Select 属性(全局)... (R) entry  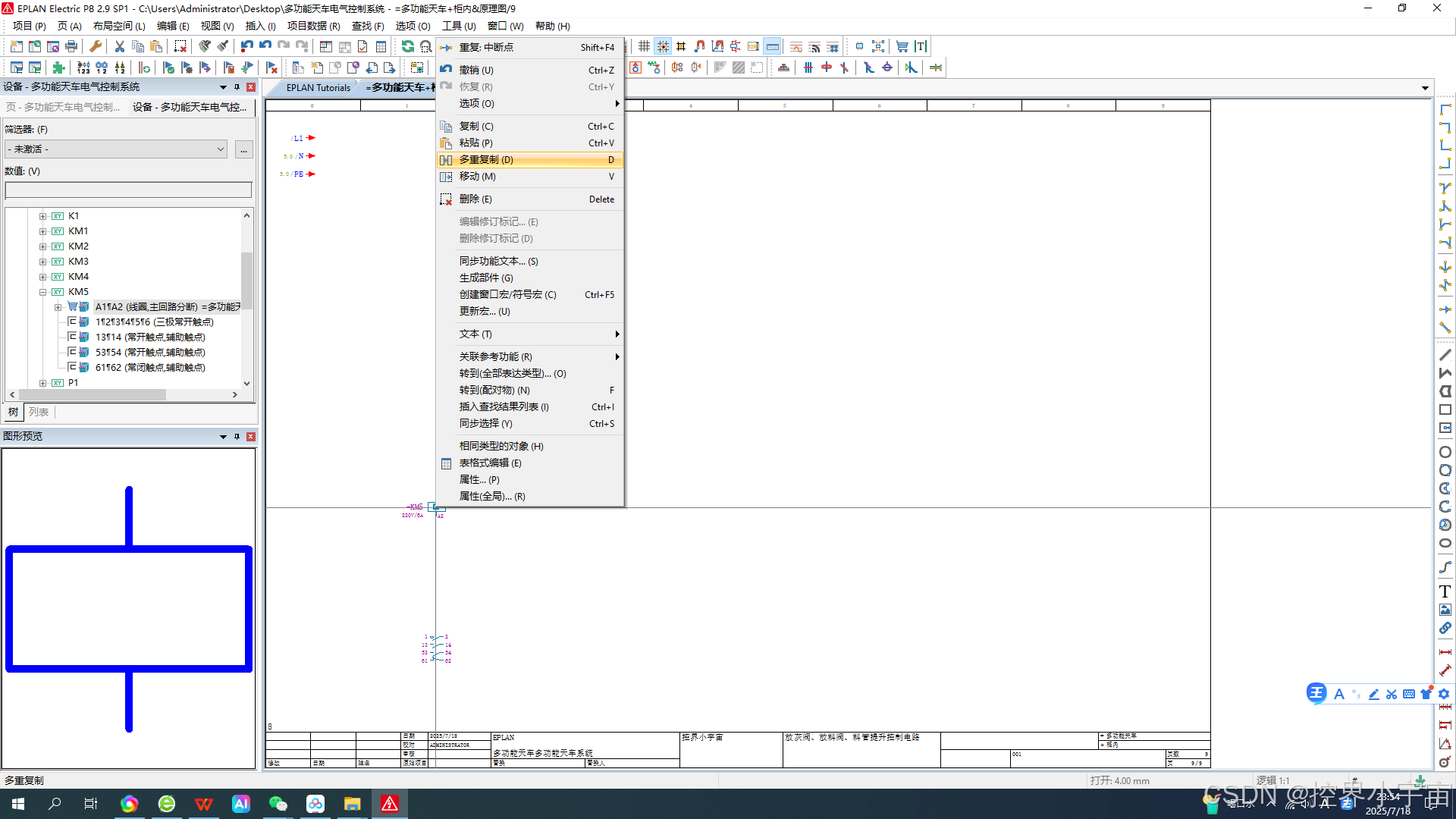click(529, 497)
